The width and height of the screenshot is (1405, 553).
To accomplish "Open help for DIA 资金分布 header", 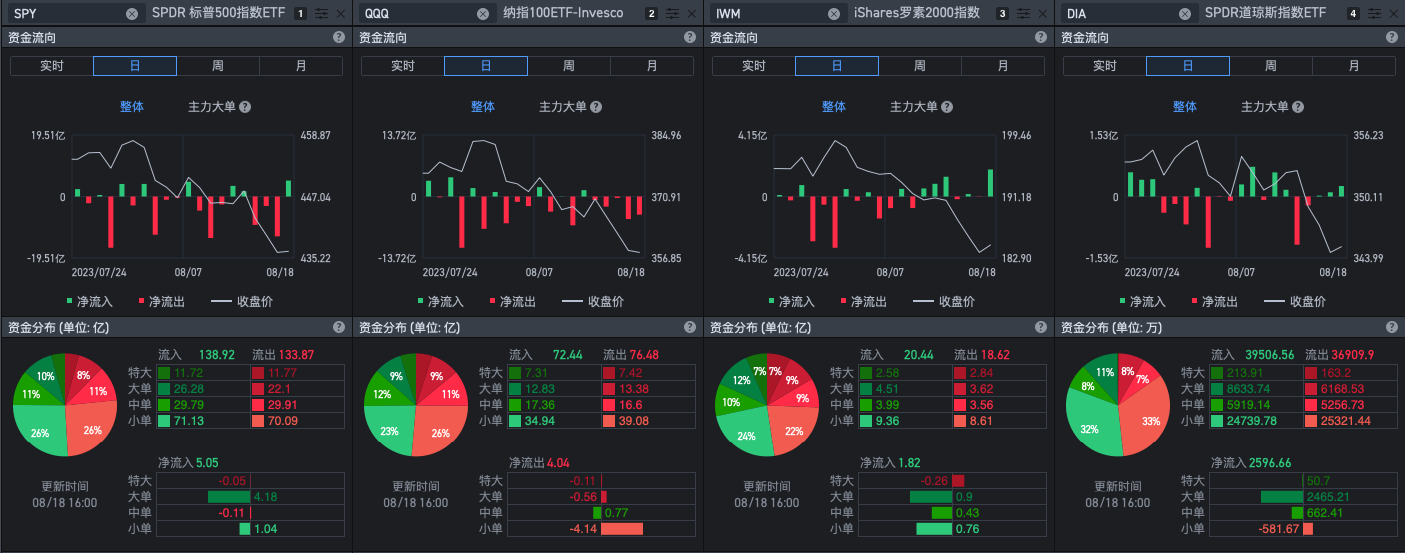I will point(1391,327).
